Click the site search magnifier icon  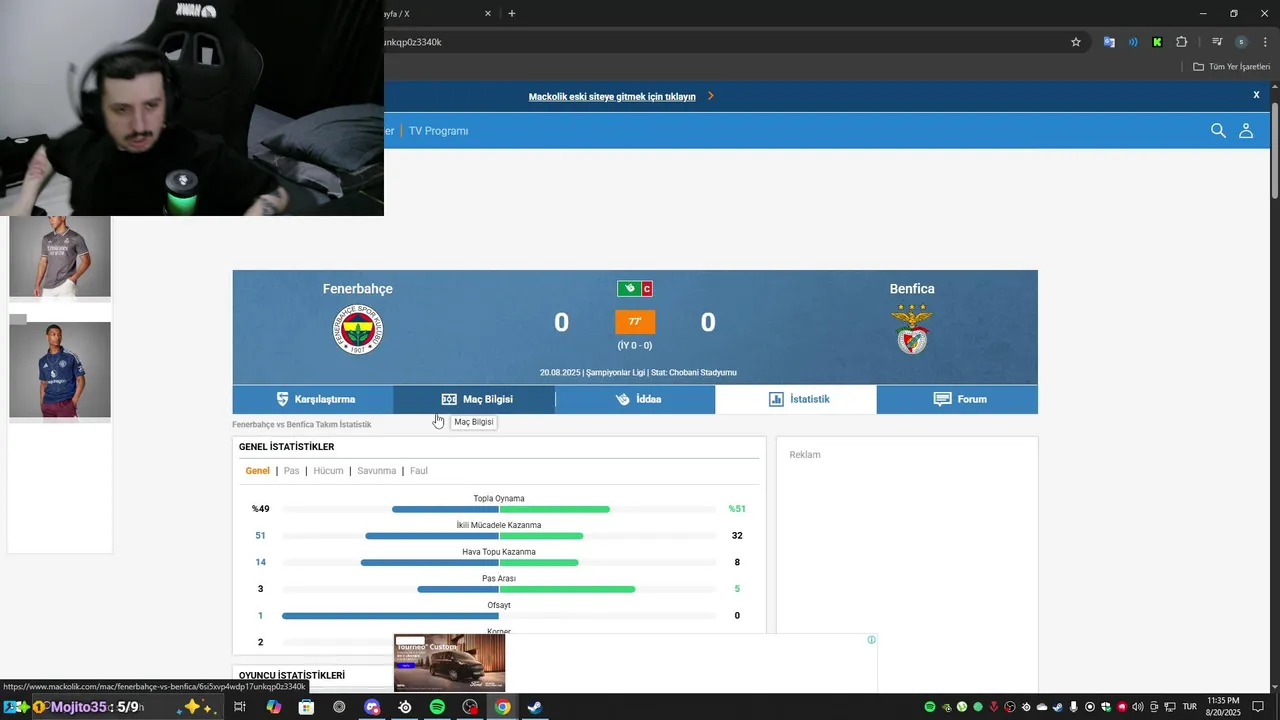1218,130
